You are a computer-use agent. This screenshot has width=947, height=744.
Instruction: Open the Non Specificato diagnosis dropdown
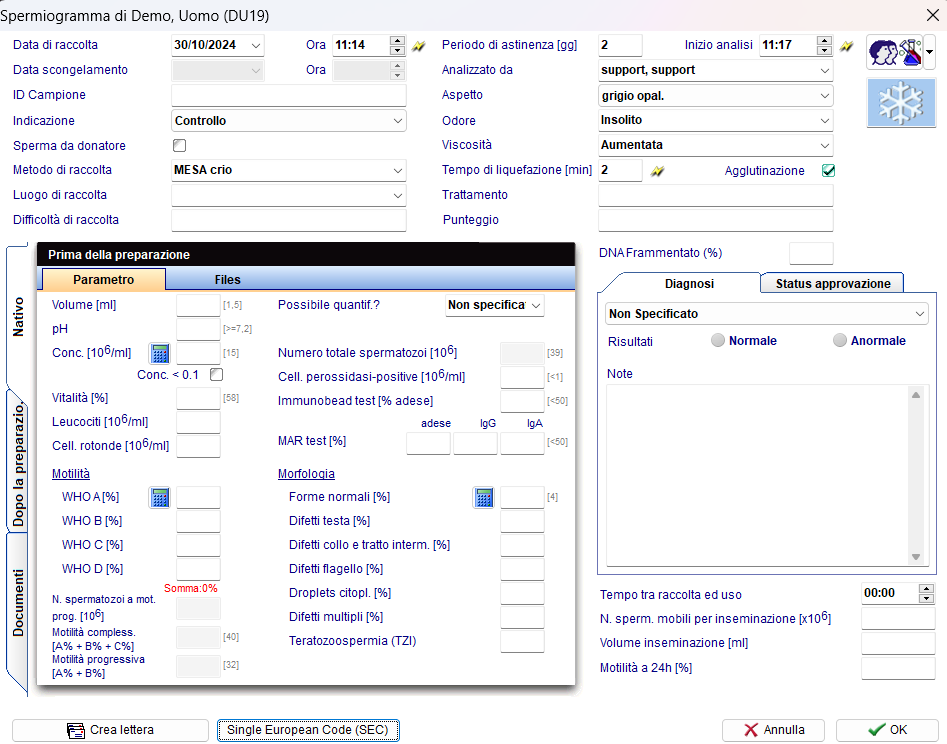tap(767, 314)
